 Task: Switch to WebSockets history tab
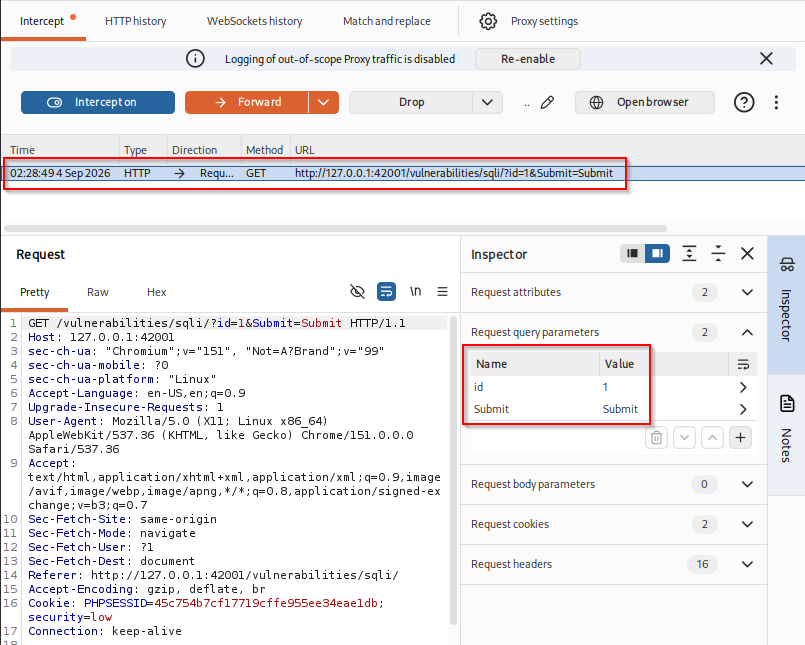pos(255,21)
